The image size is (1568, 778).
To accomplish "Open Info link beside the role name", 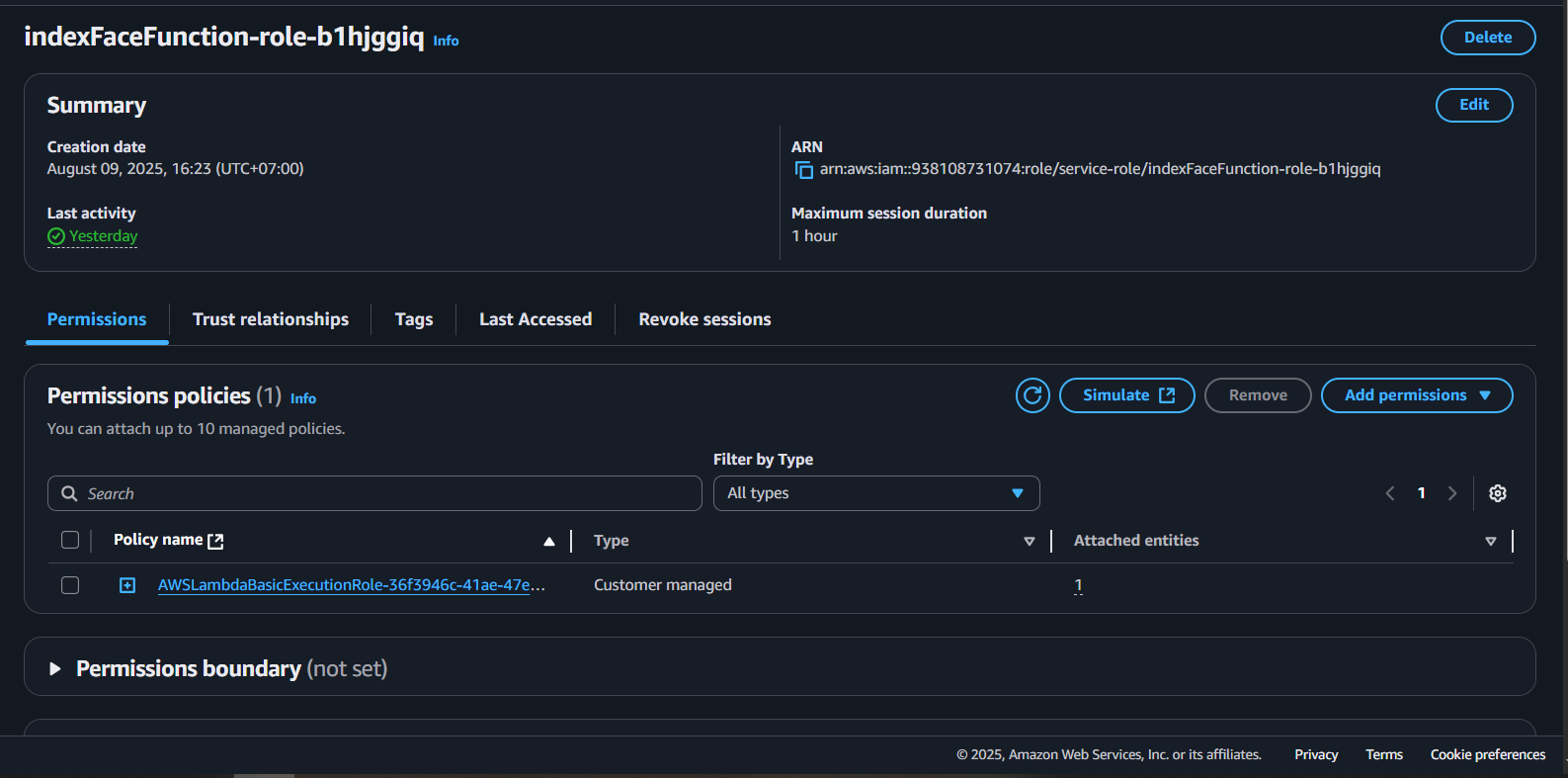I will (x=446, y=41).
